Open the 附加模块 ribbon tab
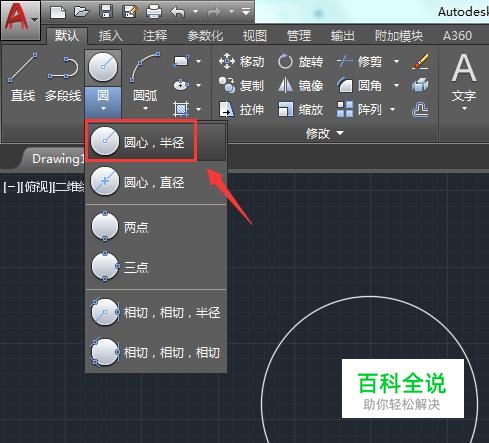The width and height of the screenshot is (489, 443). pyautogui.click(x=399, y=36)
